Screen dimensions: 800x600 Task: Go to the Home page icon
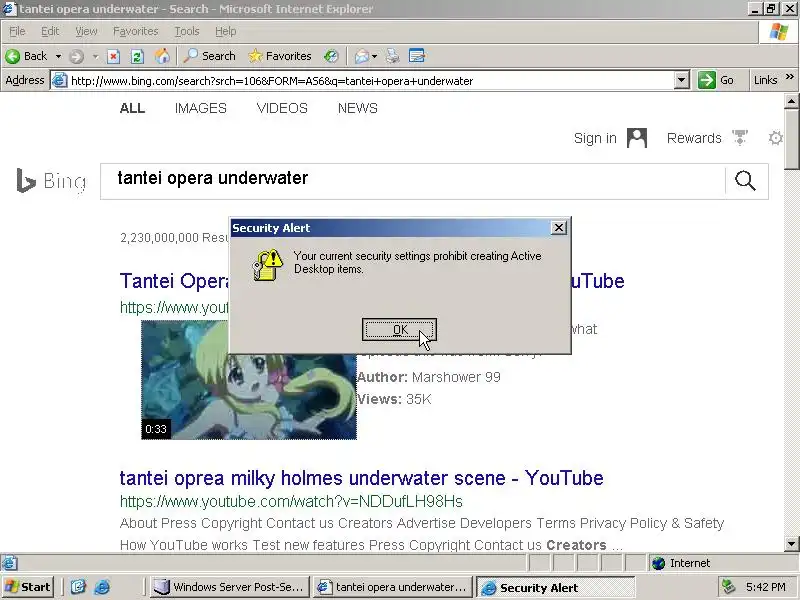pyautogui.click(x=162, y=56)
